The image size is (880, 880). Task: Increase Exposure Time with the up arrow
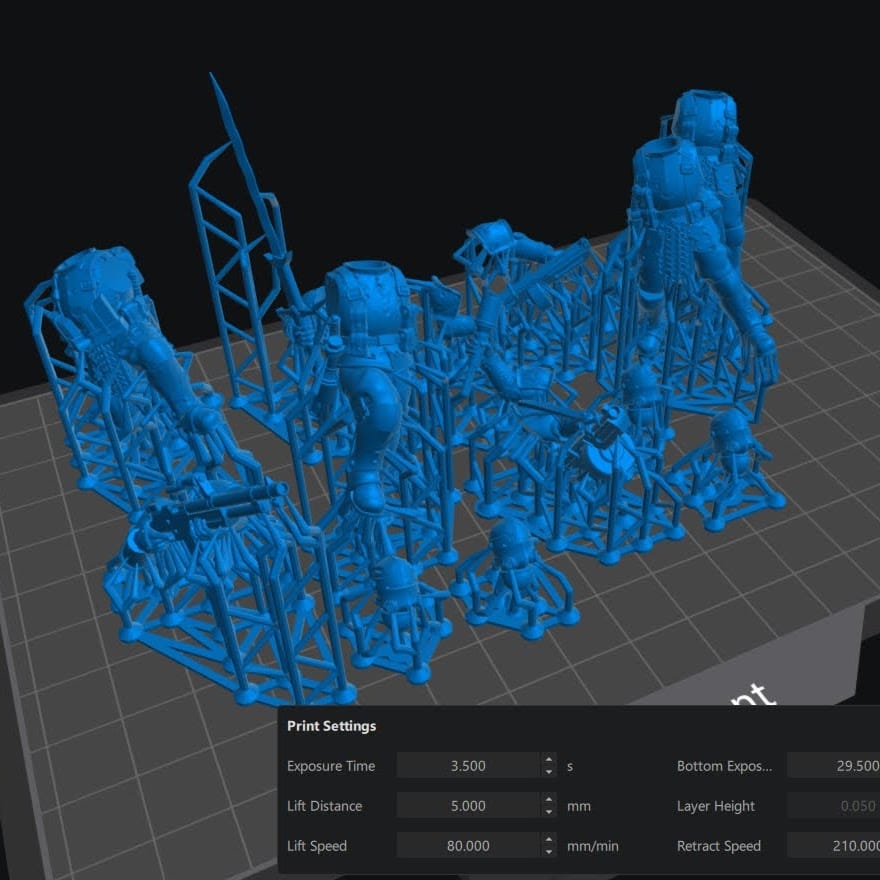[549, 760]
